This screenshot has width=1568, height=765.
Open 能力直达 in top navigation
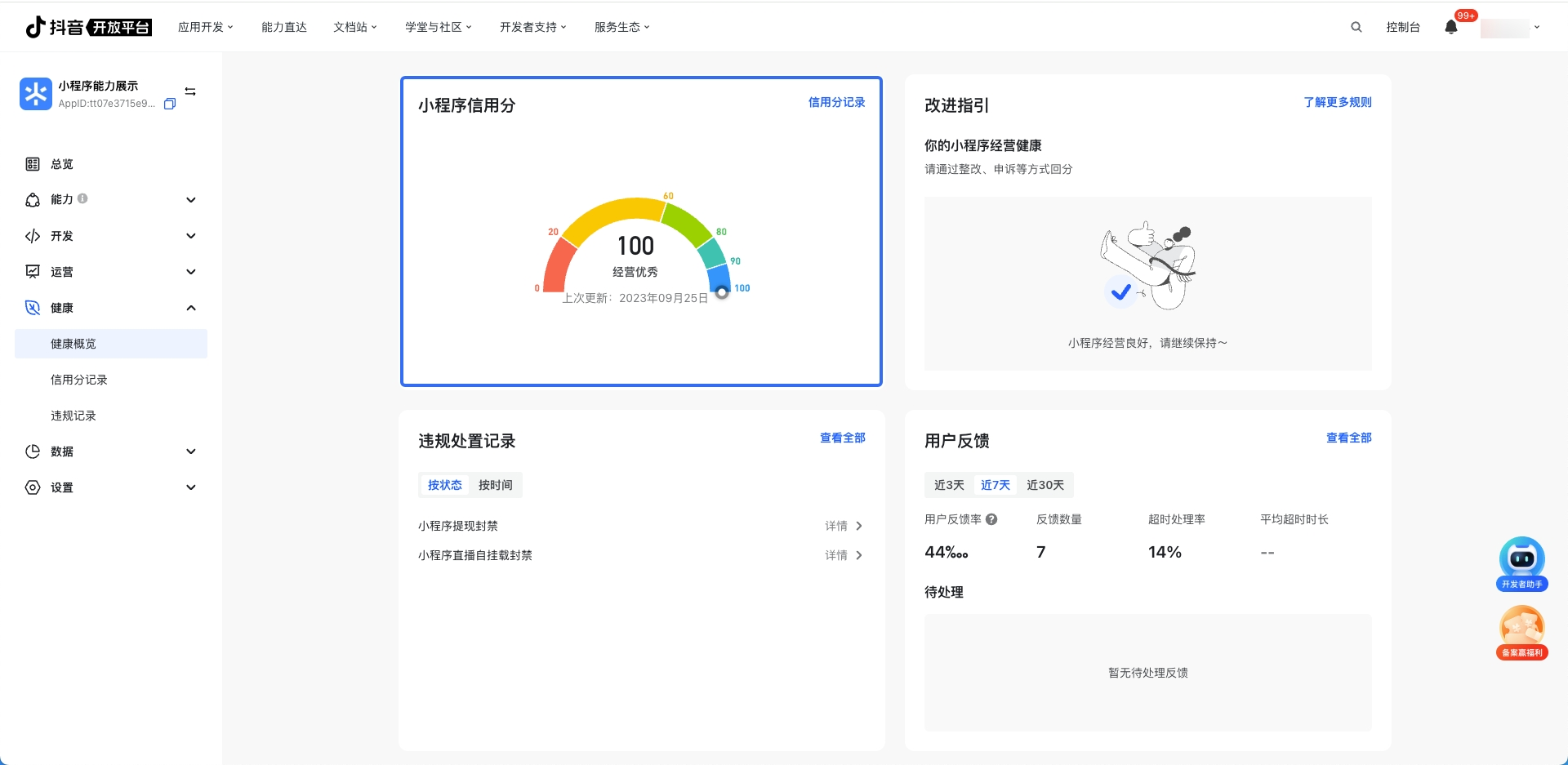tap(283, 27)
